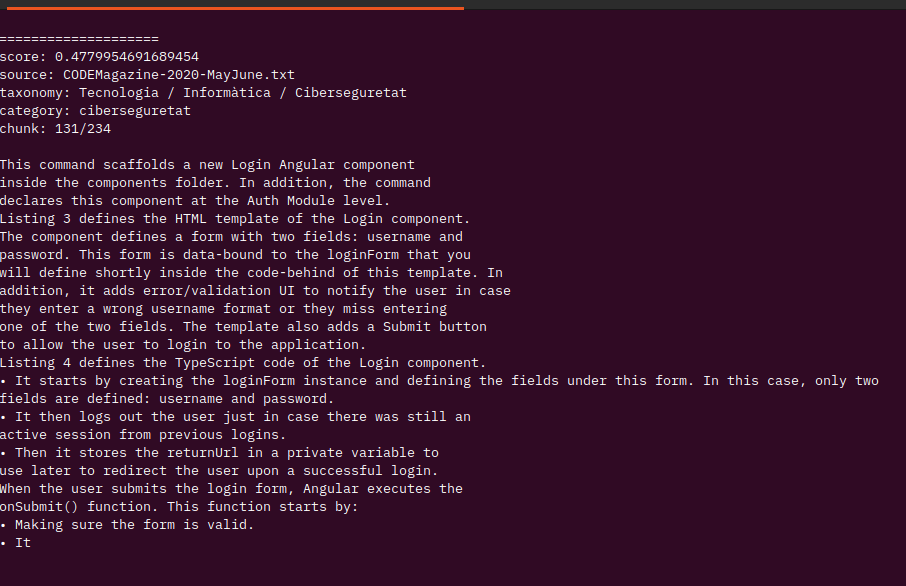Click the chunk number 131/234
Image resolution: width=906 pixels, height=586 pixels.
[83, 128]
